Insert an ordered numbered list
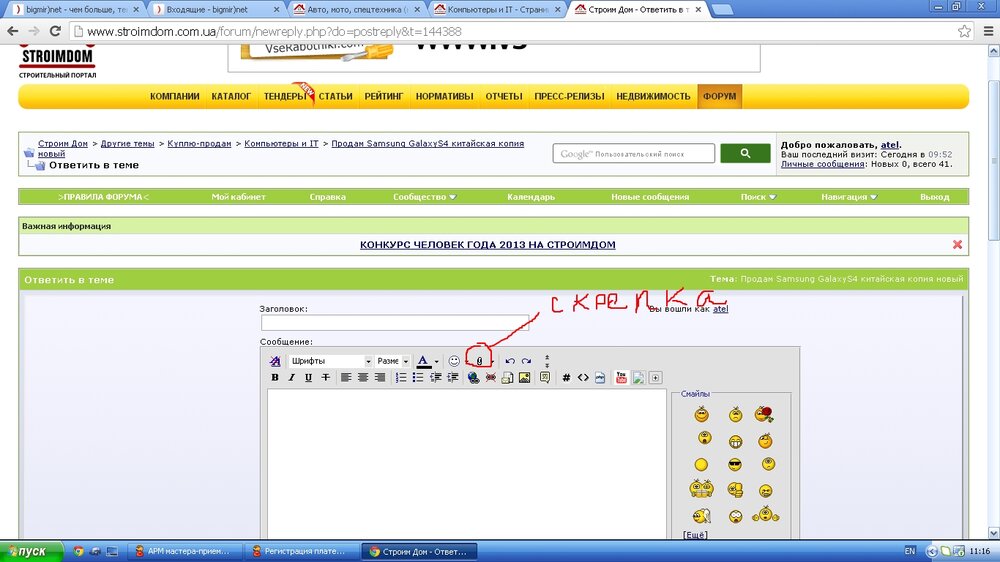The width and height of the screenshot is (1000, 562). (401, 378)
